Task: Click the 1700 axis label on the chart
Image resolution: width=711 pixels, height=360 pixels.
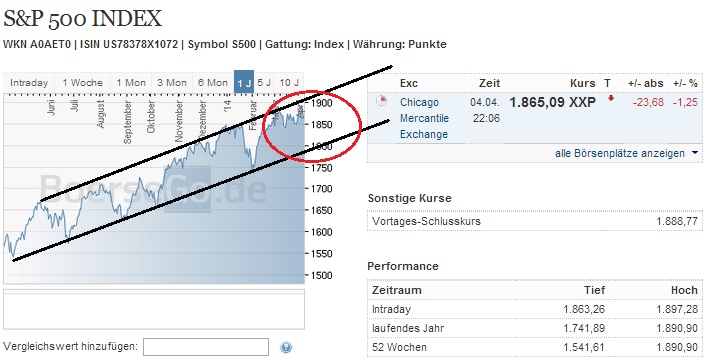Action: (321, 189)
